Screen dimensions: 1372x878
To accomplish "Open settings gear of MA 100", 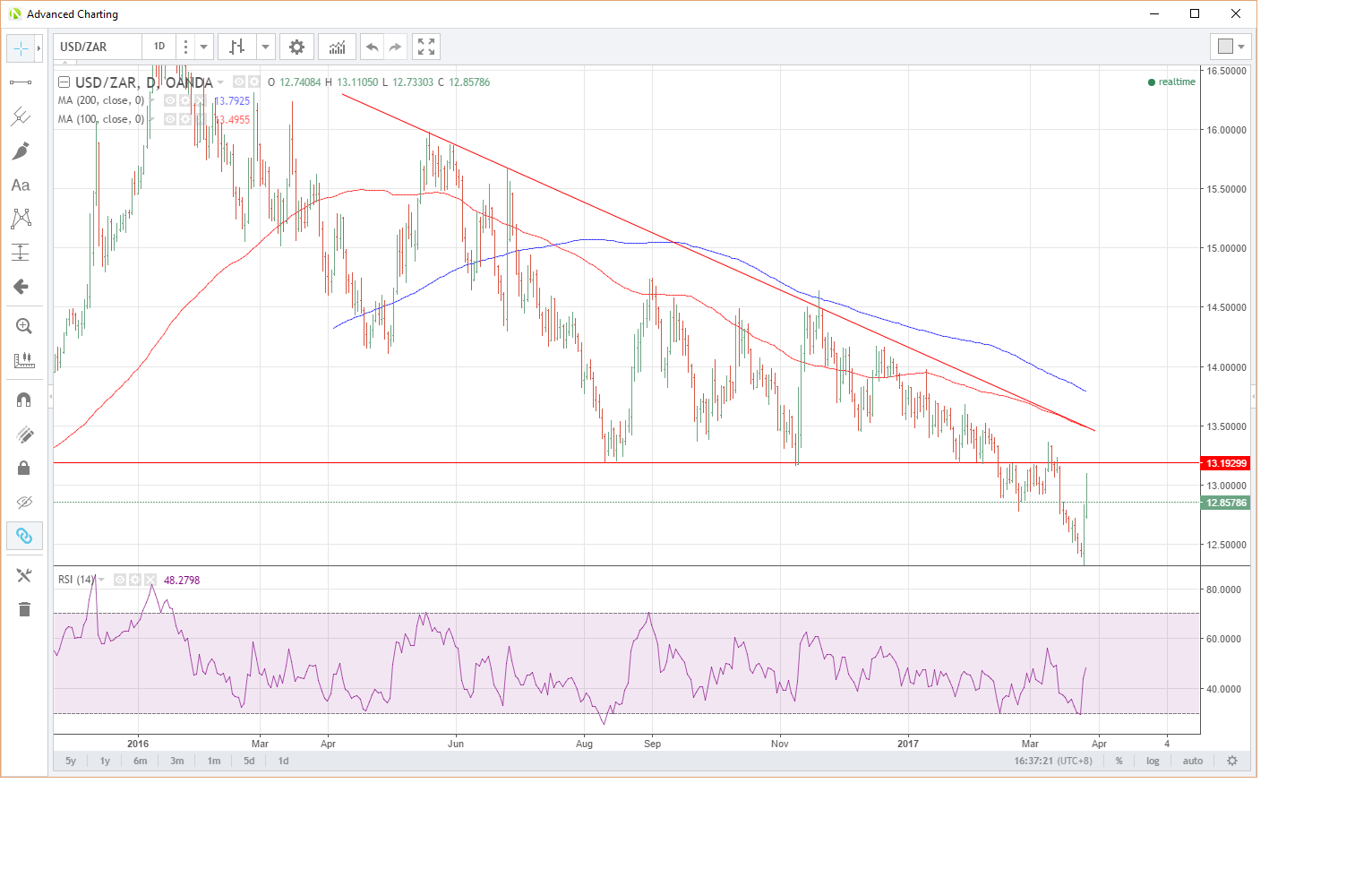I will point(185,119).
